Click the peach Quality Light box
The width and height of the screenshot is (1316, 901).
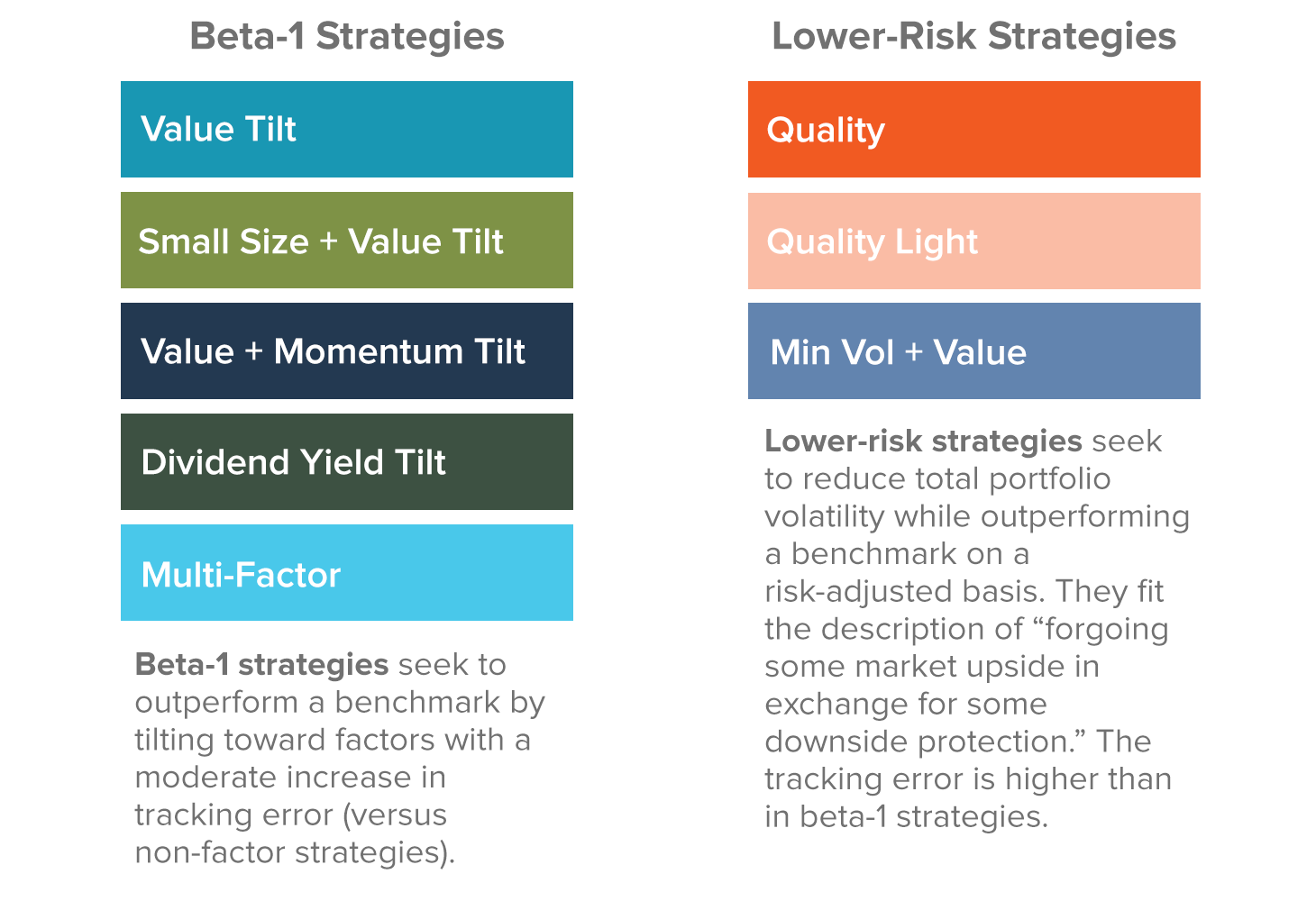973,241
